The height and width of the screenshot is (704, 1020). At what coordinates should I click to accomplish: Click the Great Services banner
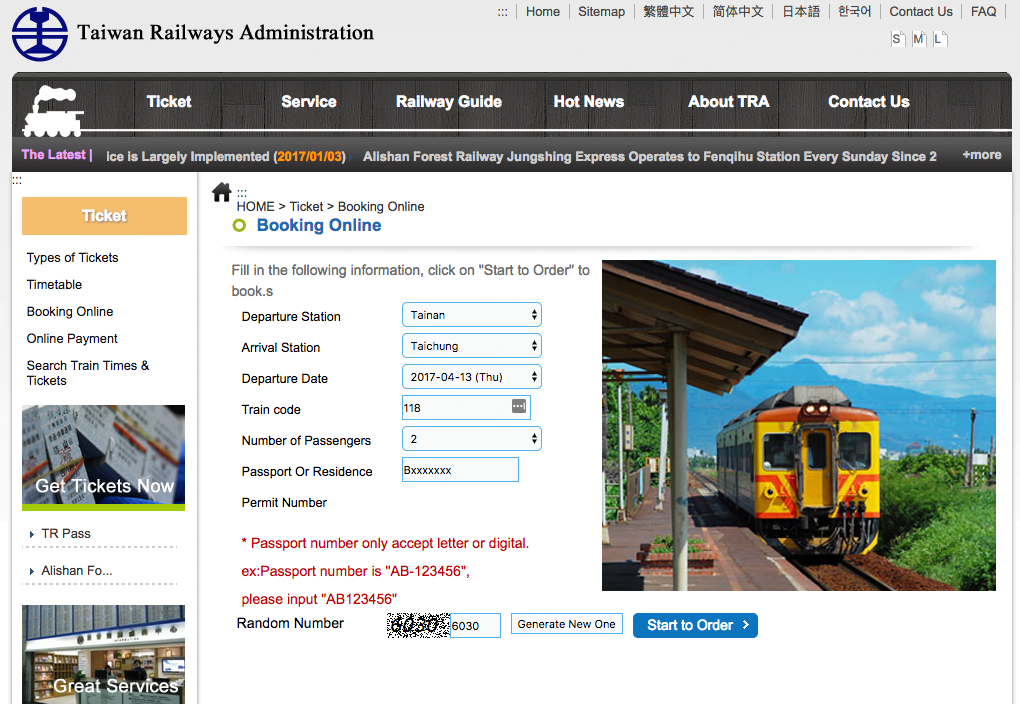point(103,655)
